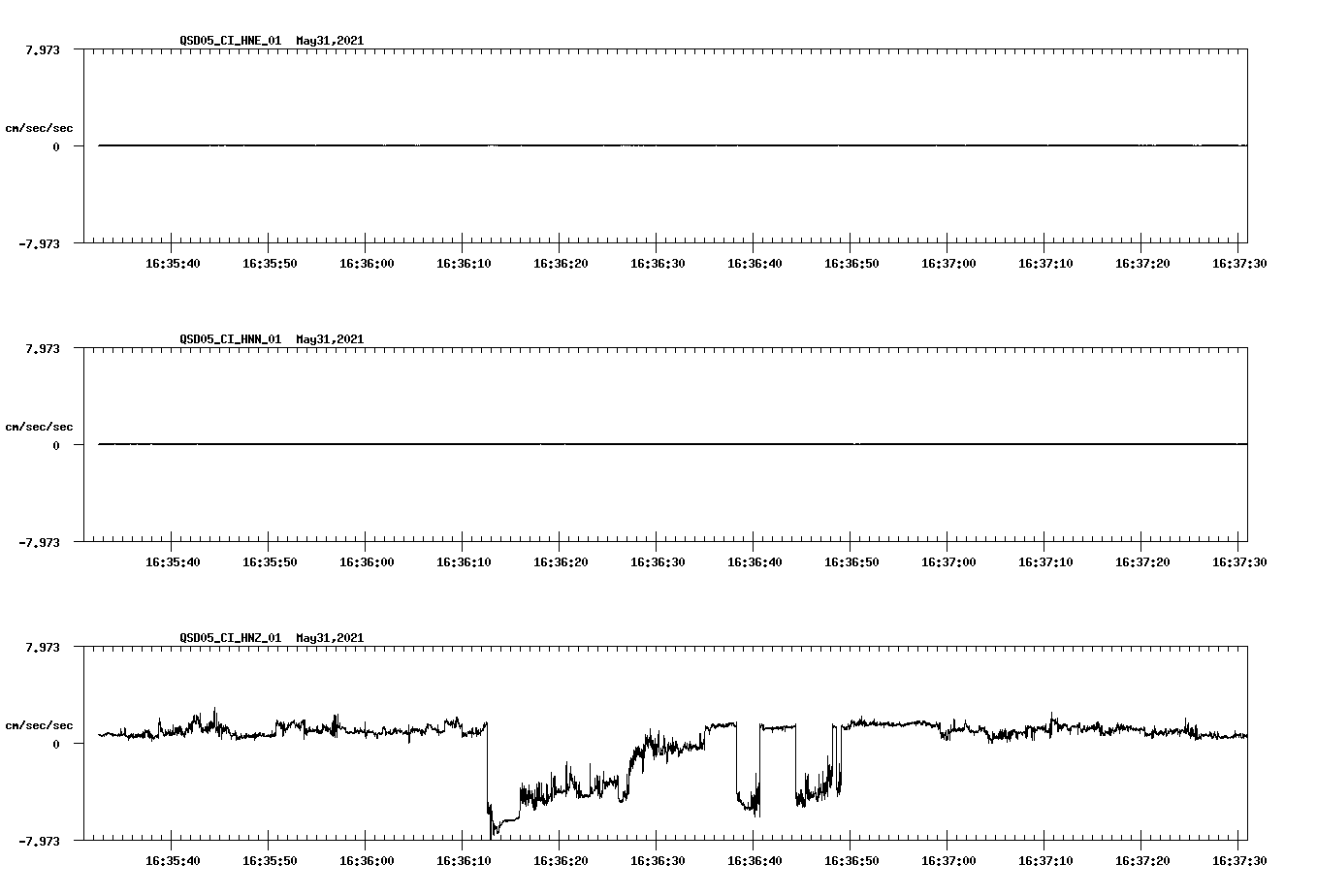1317x896 pixels.
Task: Select the 16:37:30 time label under HNN plot
Action: 1239,562
